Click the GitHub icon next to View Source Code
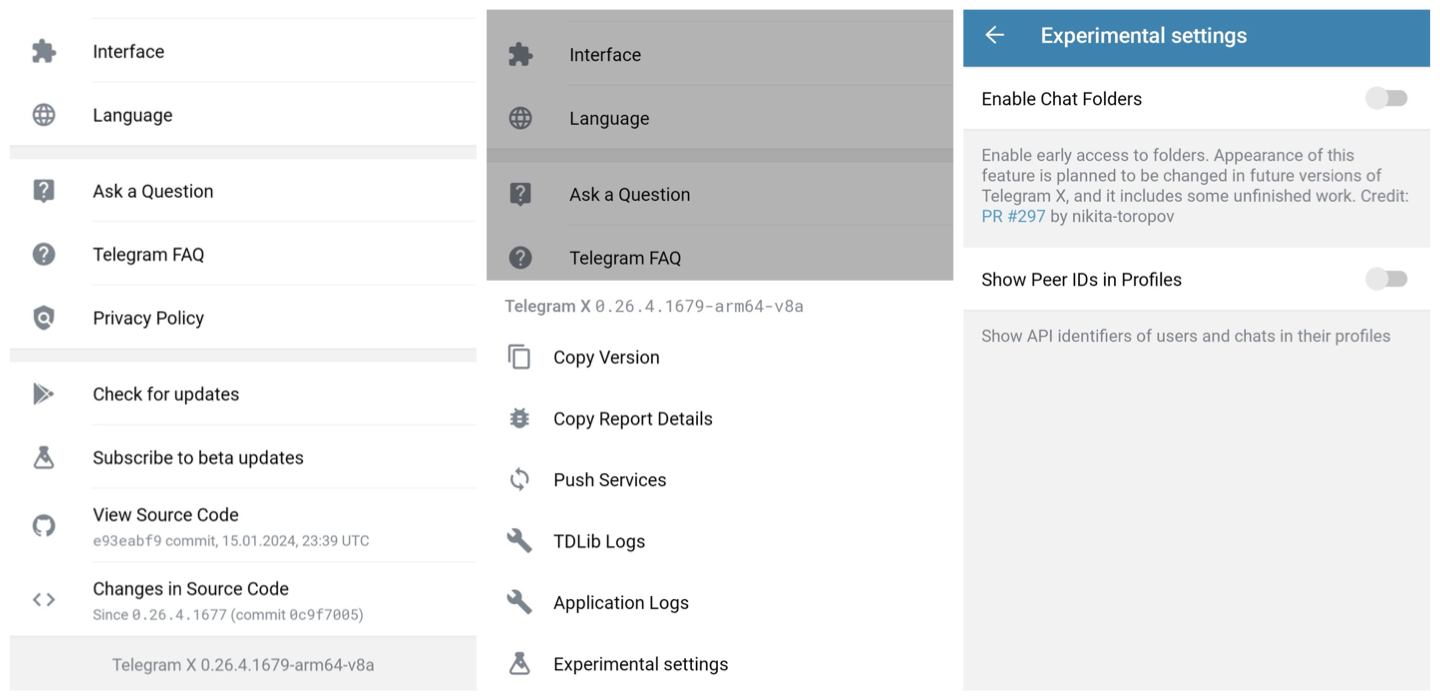Viewport: 1440px width, 700px height. [x=44, y=524]
